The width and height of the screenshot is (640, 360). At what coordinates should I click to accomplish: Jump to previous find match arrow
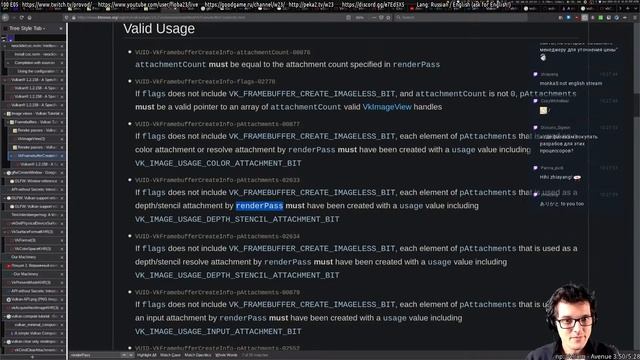pos(124,356)
